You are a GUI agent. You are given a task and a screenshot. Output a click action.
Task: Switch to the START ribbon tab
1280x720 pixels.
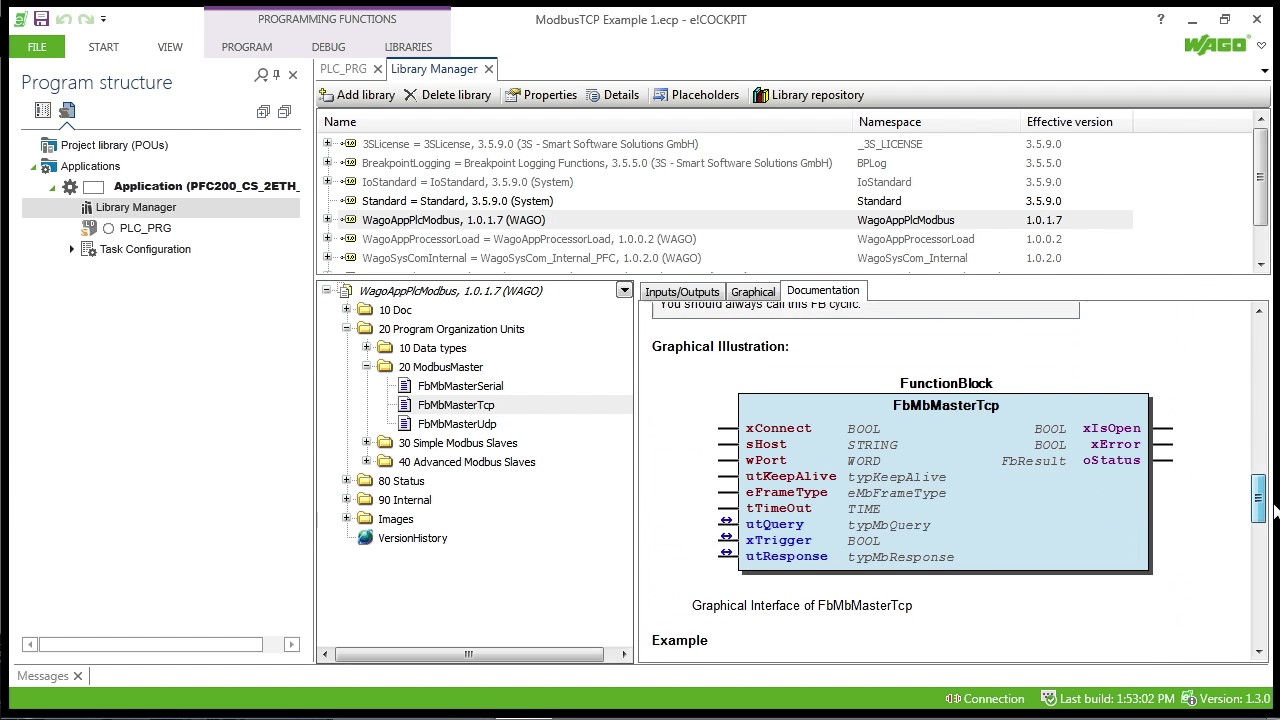click(x=103, y=47)
